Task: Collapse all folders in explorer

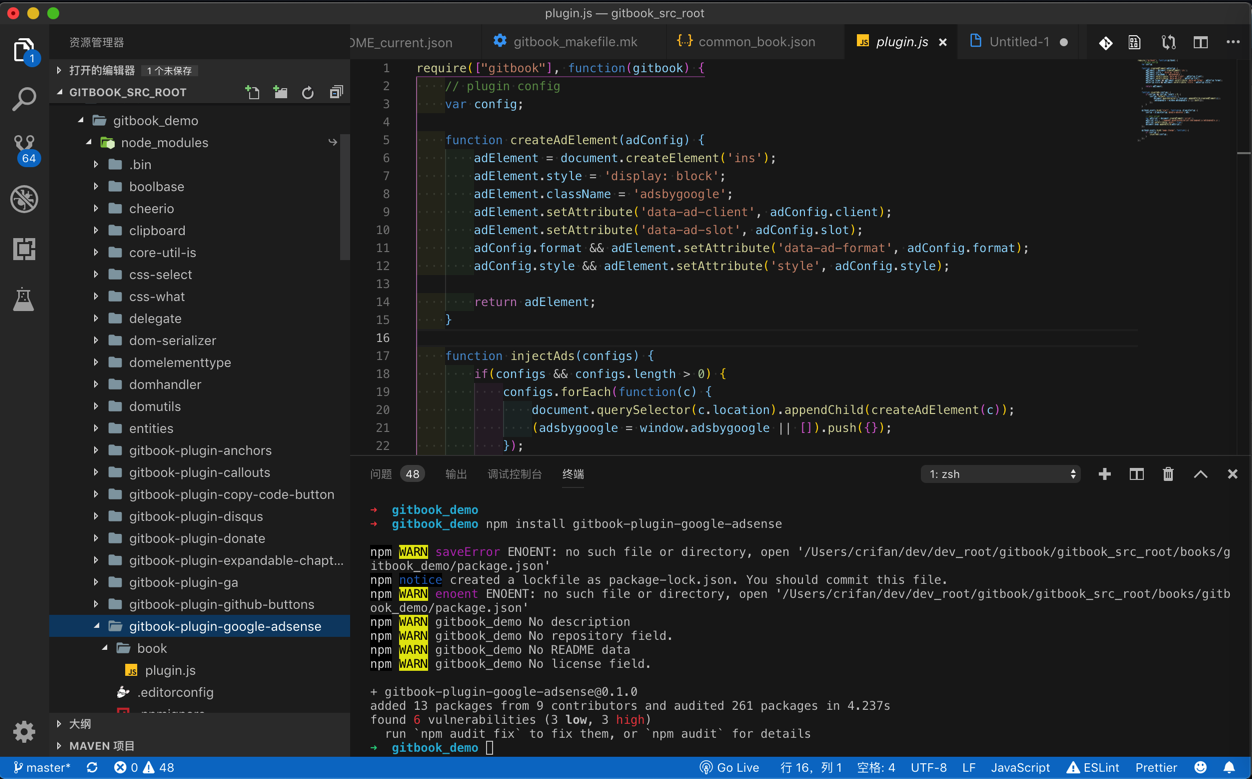Action: click(x=336, y=92)
